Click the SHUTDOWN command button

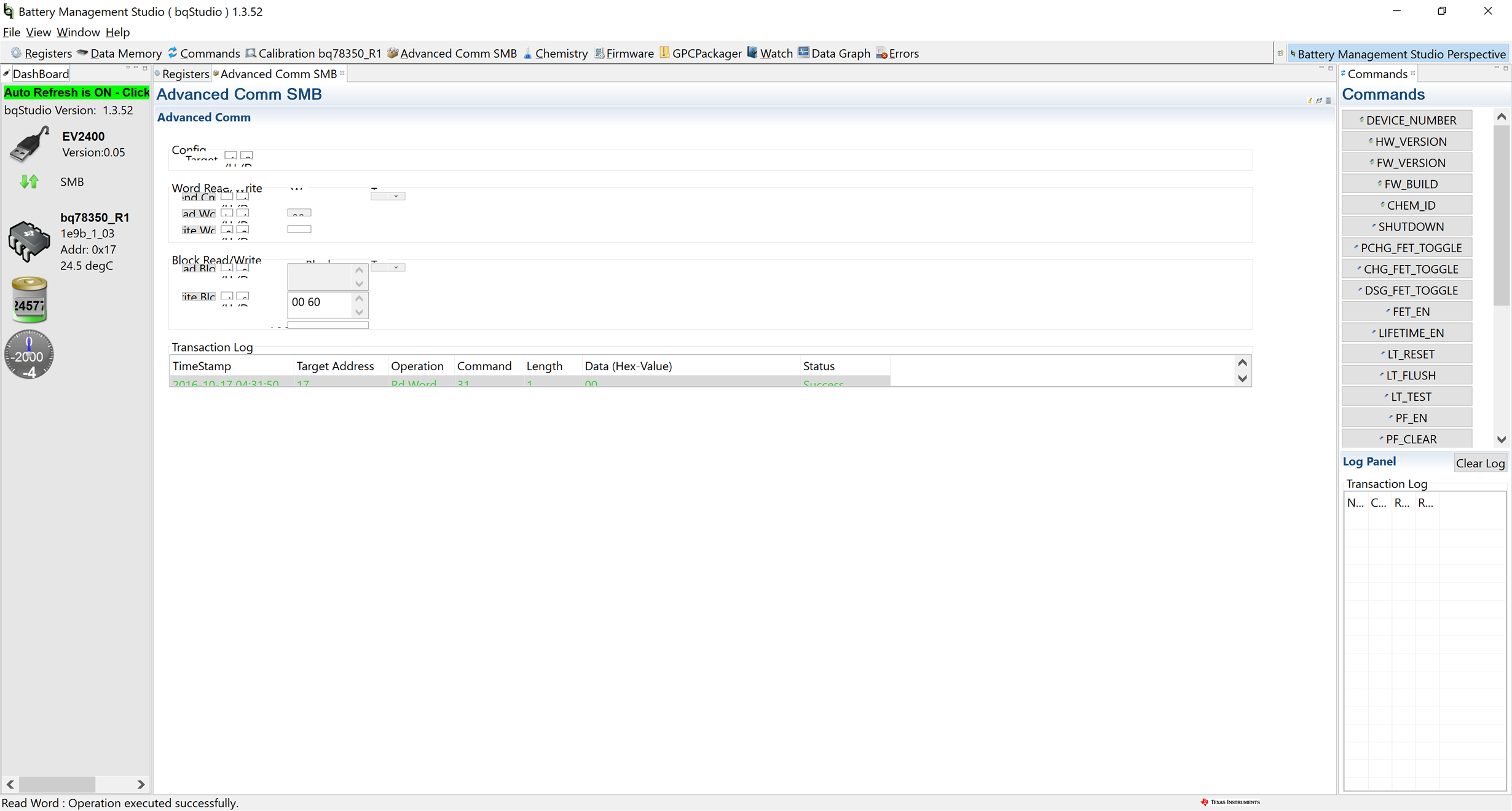pyautogui.click(x=1407, y=227)
